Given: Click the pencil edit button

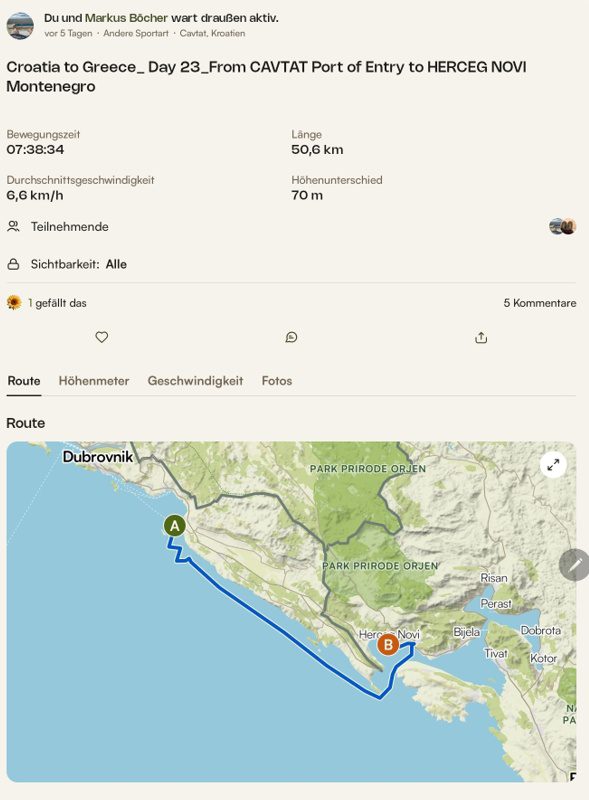Looking at the screenshot, I should tap(575, 565).
